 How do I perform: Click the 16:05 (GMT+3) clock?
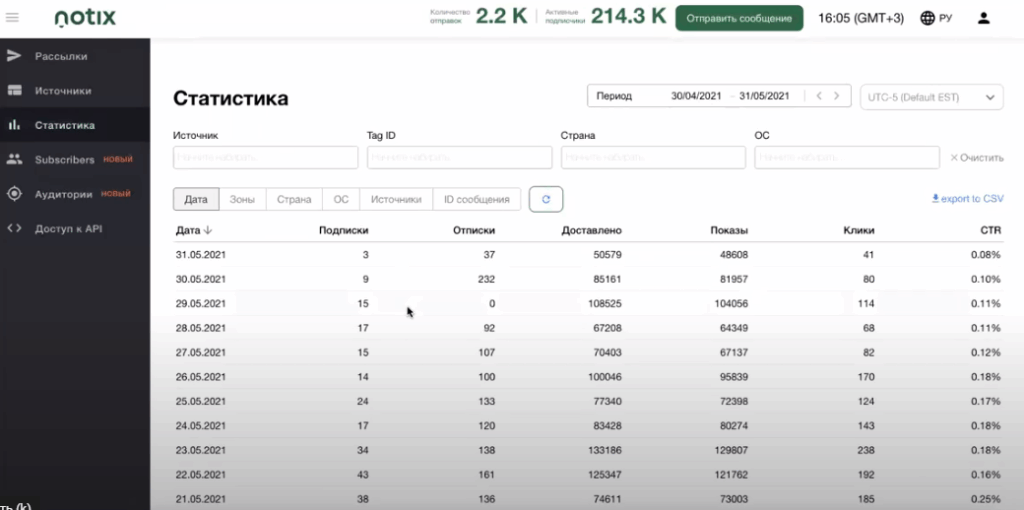coord(861,18)
